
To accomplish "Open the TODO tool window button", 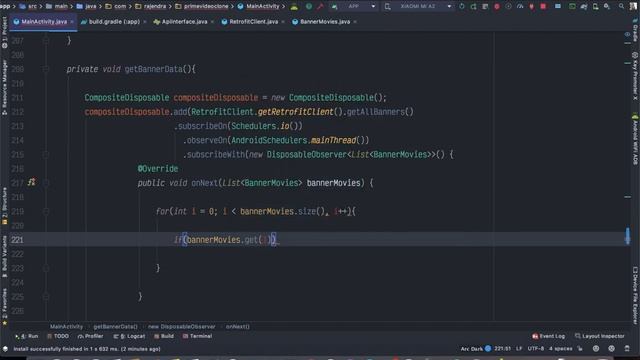I will point(58,336).
